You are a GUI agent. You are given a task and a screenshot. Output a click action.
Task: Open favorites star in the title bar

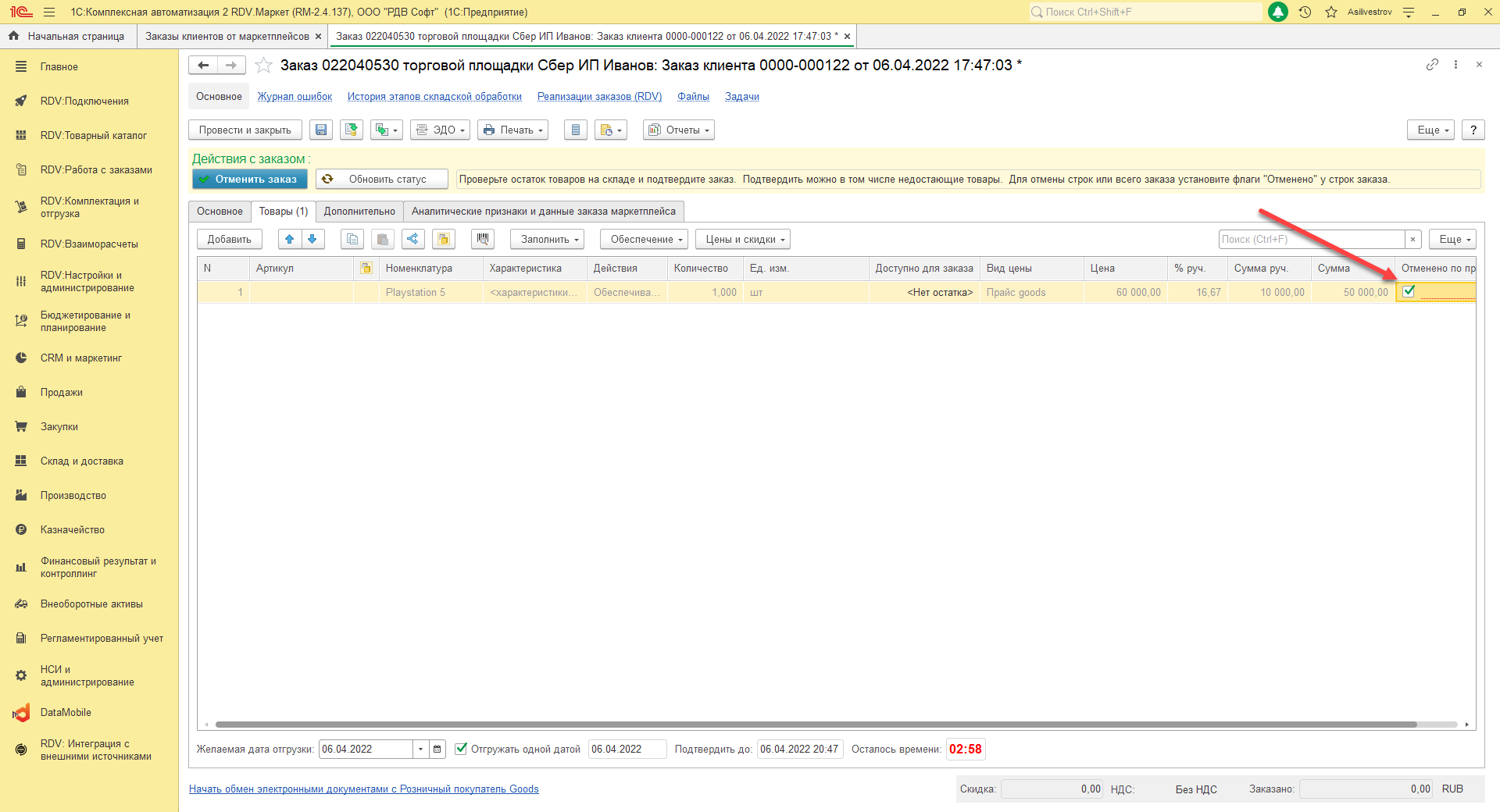[x=1331, y=12]
